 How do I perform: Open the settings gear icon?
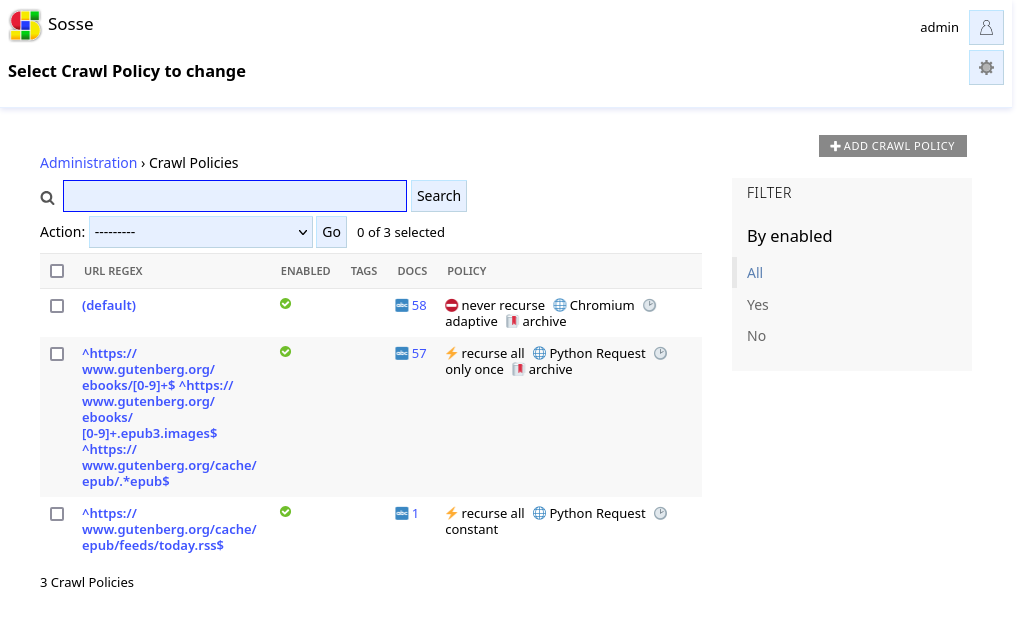click(x=986, y=68)
